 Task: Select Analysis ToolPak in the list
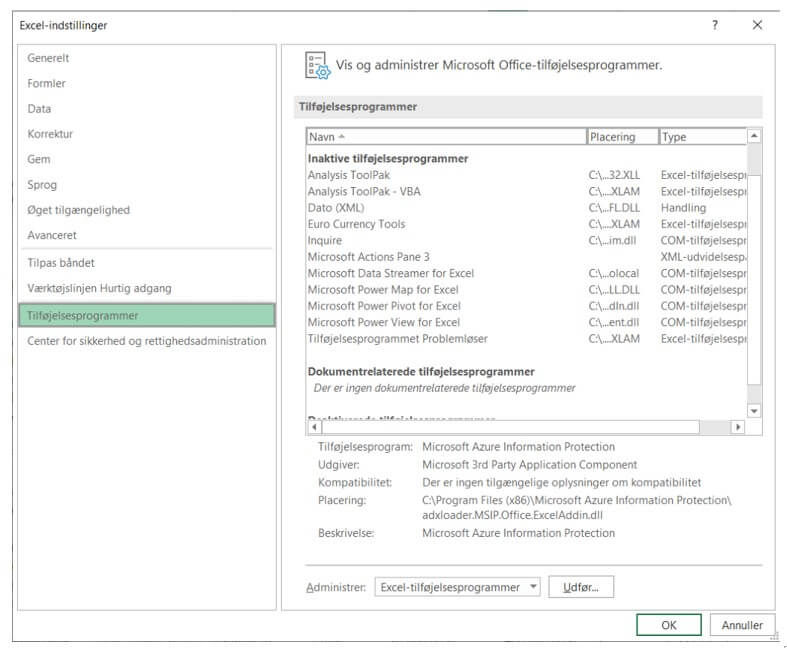point(349,175)
